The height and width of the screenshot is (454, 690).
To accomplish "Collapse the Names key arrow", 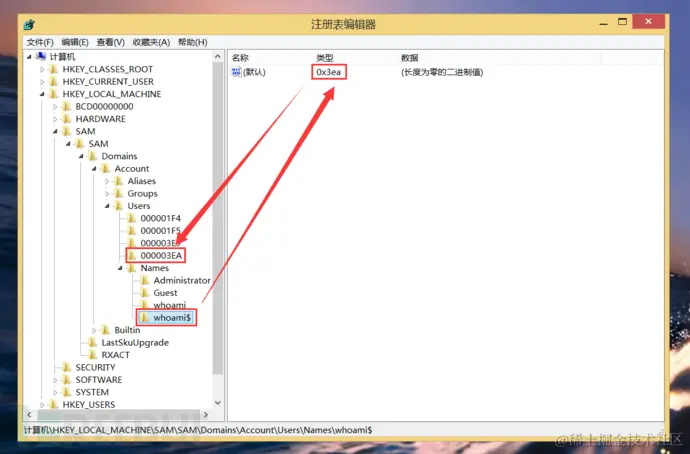I will click(120, 268).
